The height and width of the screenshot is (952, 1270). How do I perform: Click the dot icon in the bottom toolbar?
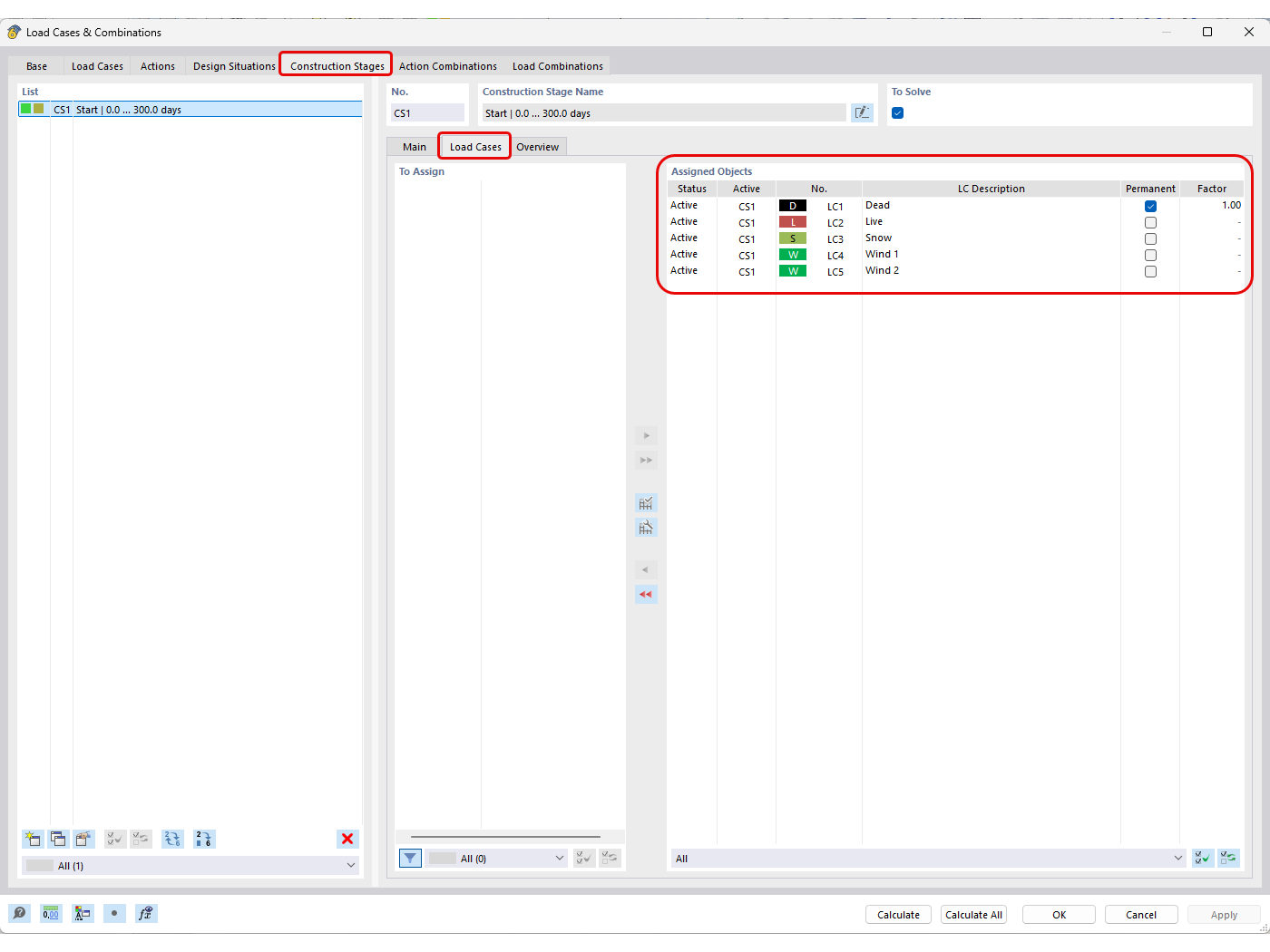[114, 913]
